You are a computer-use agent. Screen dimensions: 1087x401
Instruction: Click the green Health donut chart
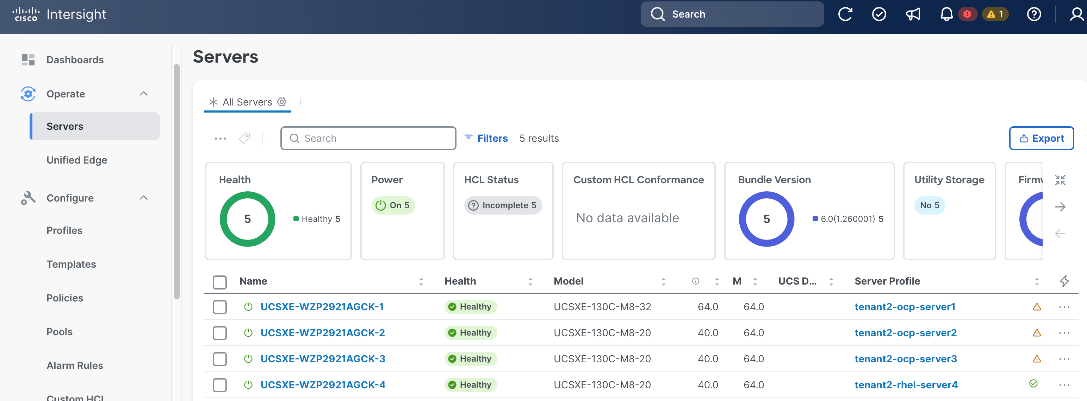[247, 219]
